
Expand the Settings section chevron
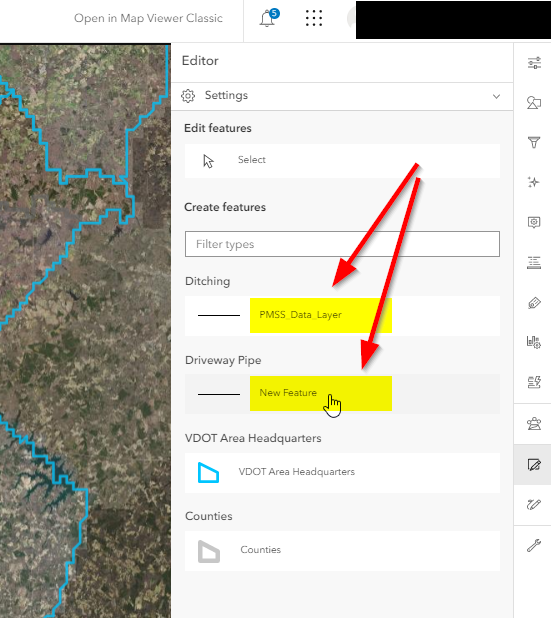tap(497, 96)
